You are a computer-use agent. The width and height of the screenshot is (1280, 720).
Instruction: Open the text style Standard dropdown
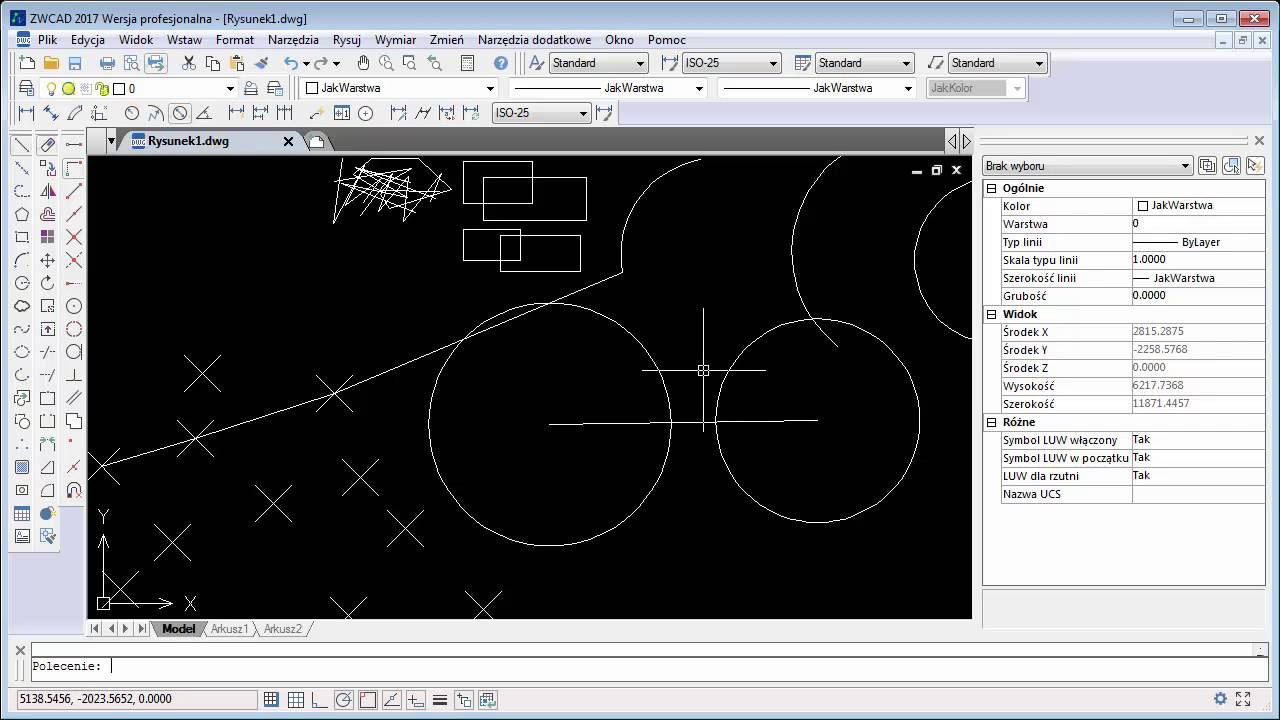[x=599, y=63]
